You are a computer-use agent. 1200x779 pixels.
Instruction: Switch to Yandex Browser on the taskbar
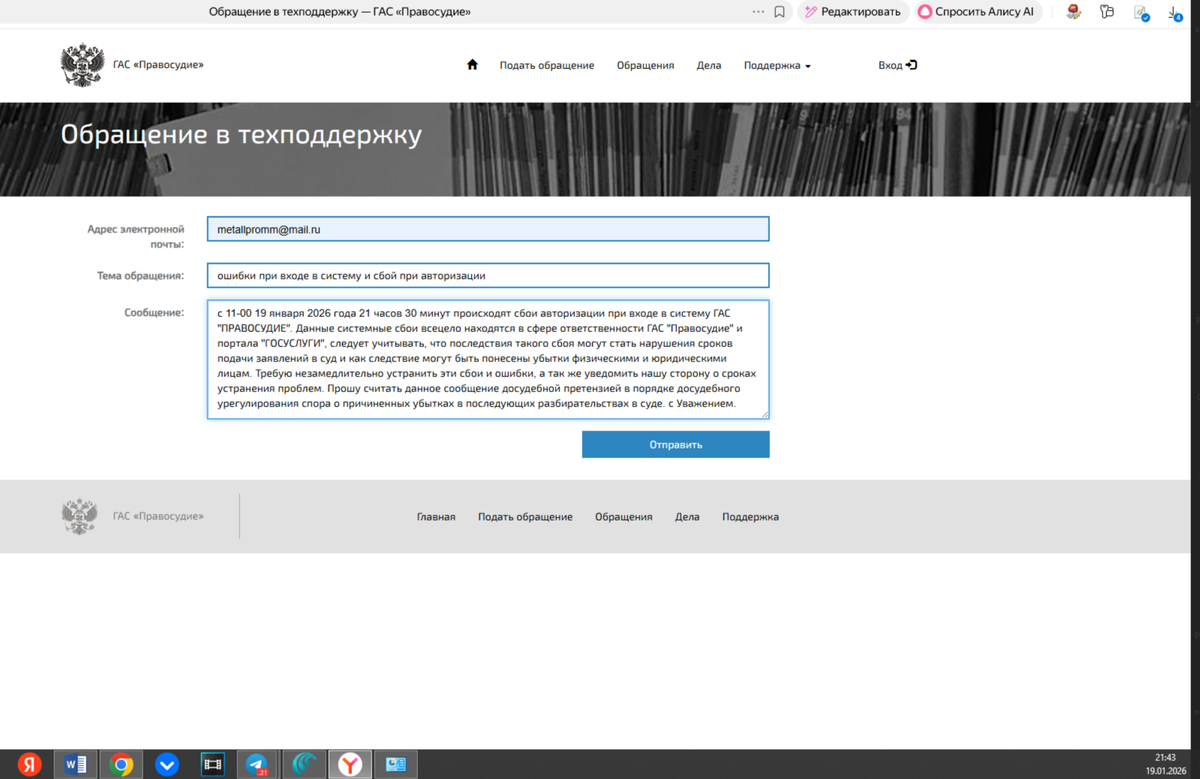[350, 764]
